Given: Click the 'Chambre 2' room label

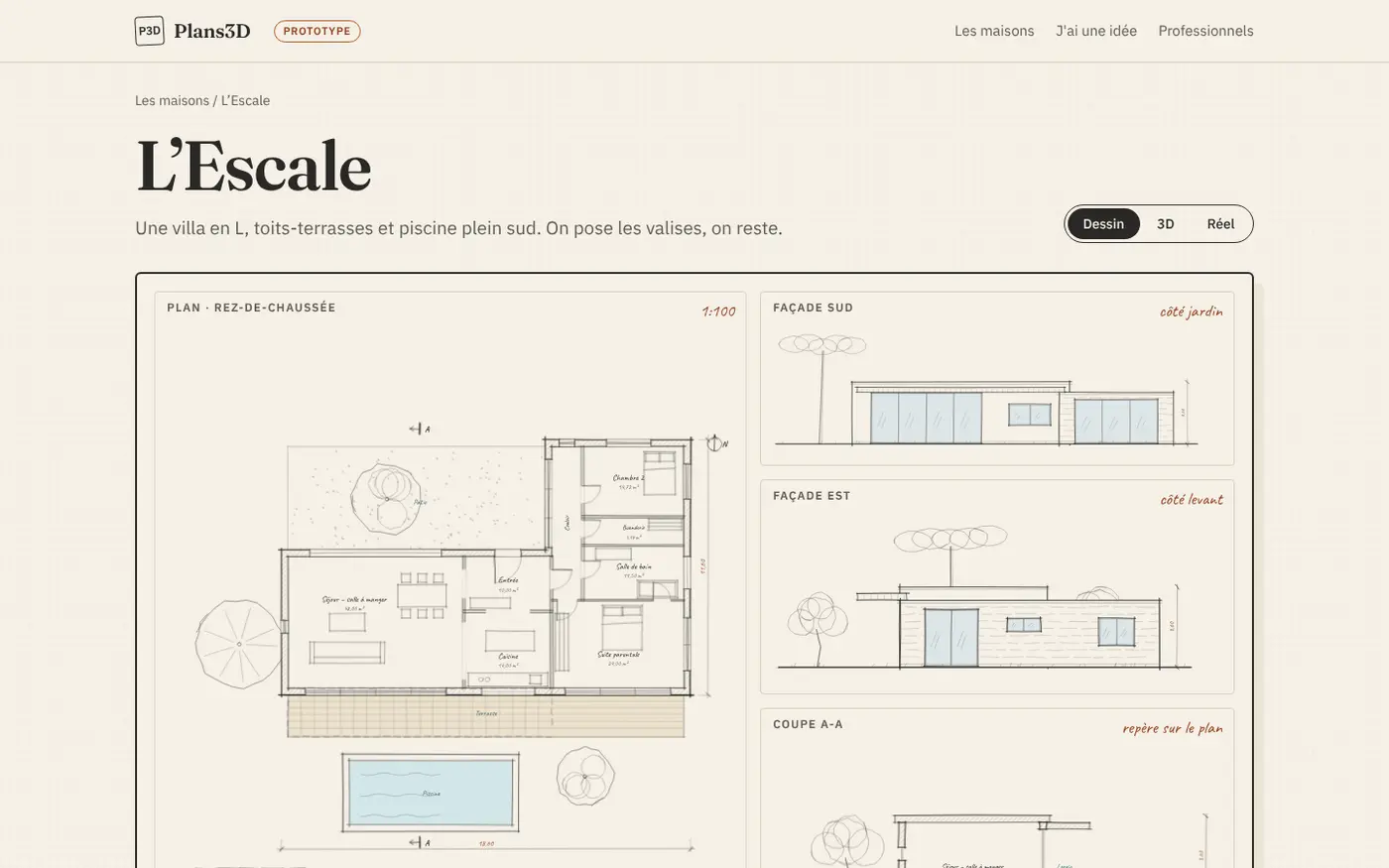Looking at the screenshot, I should click(x=628, y=478).
